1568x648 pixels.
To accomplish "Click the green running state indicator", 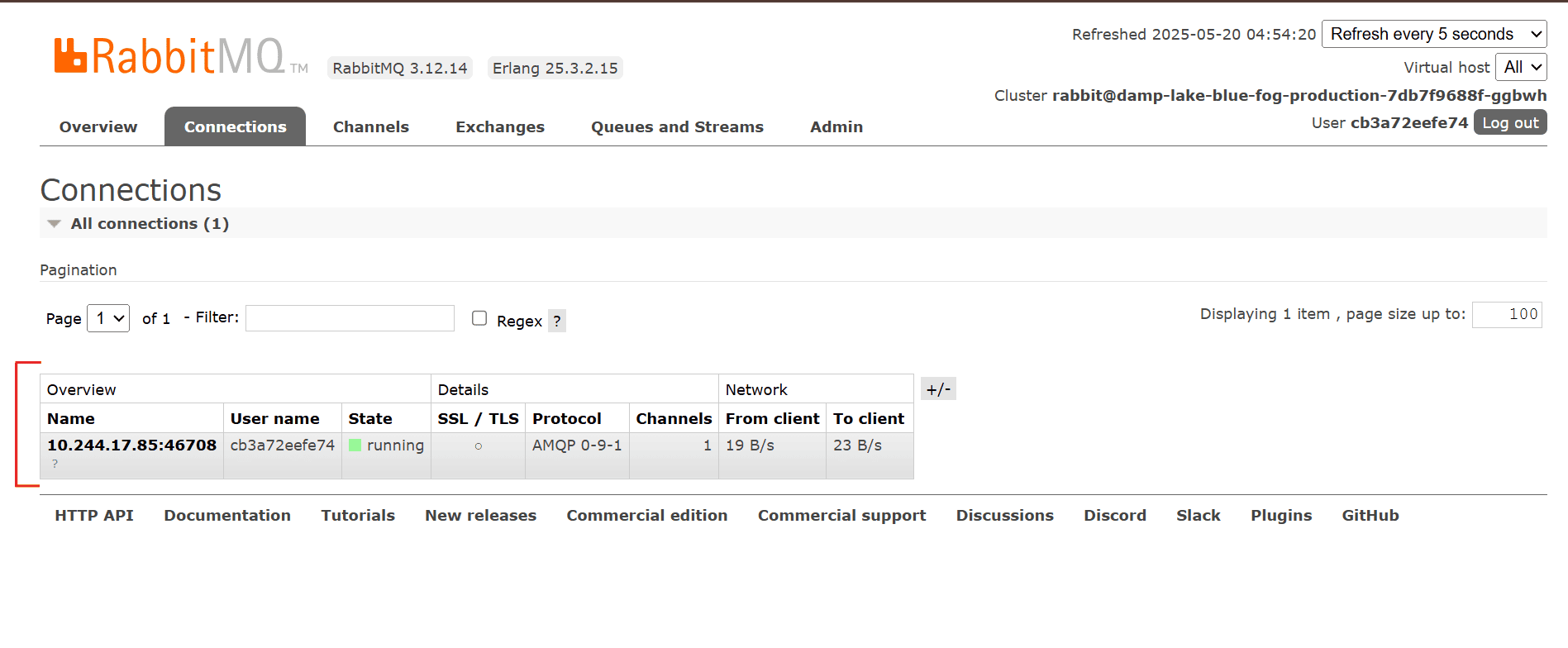I will point(355,445).
